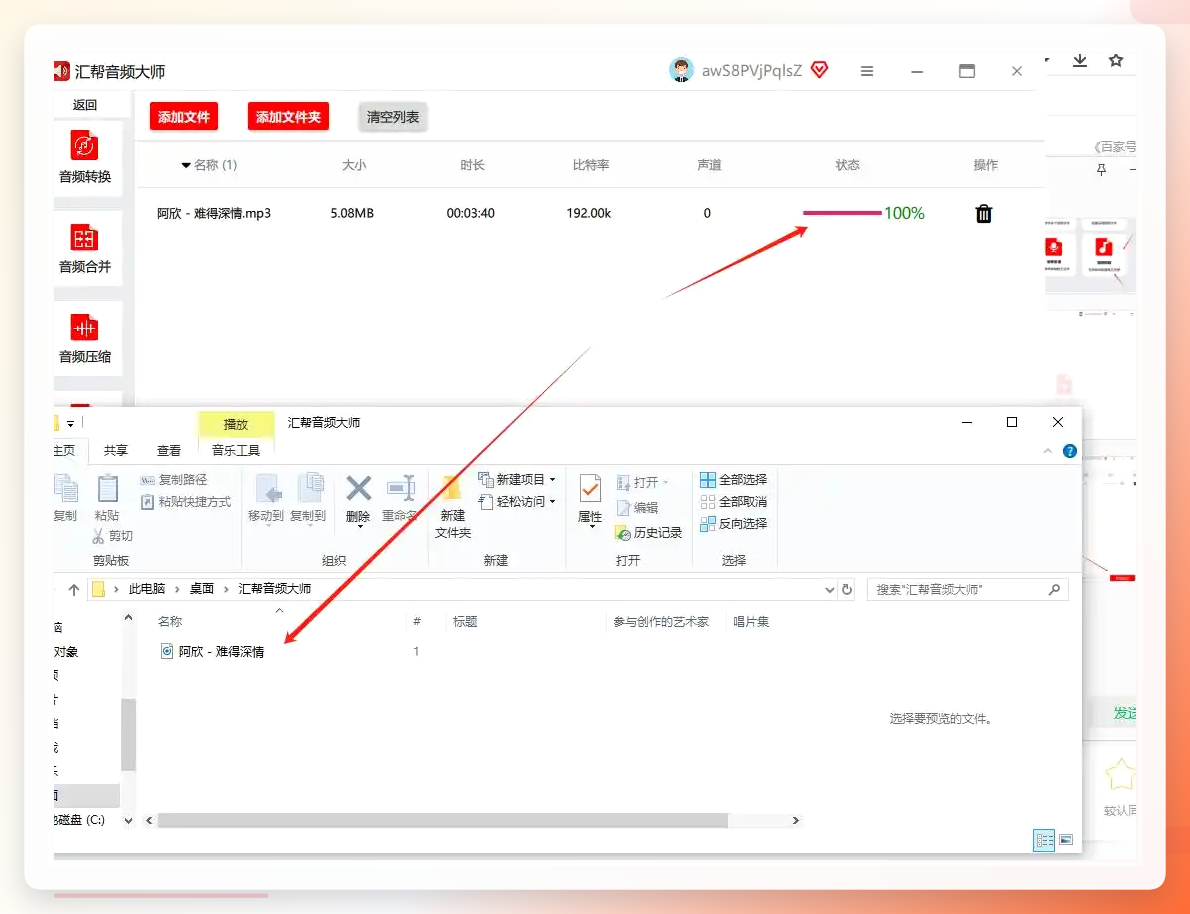Click the up-directory arrow in Explorer
The height and width of the screenshot is (914, 1190).
[74, 589]
